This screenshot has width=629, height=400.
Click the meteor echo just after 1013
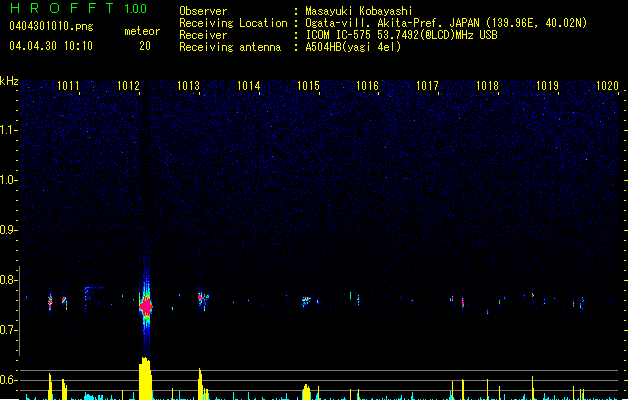[203, 300]
